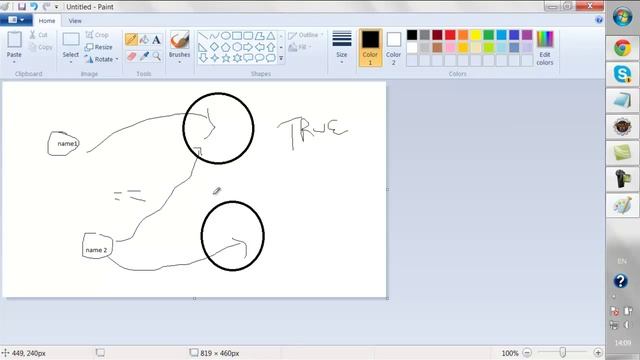Click the Copy button
640x360 pixels.
point(41,47)
